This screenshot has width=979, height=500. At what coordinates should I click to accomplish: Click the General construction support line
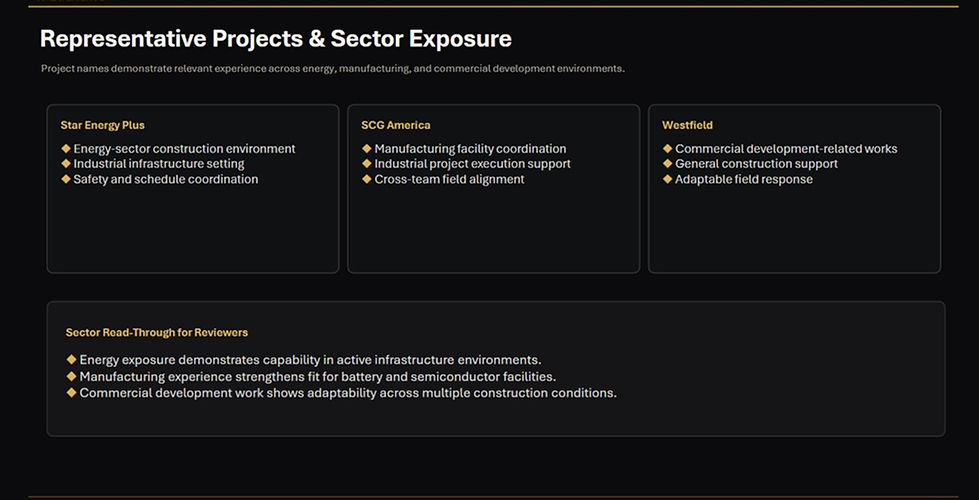tap(756, 164)
